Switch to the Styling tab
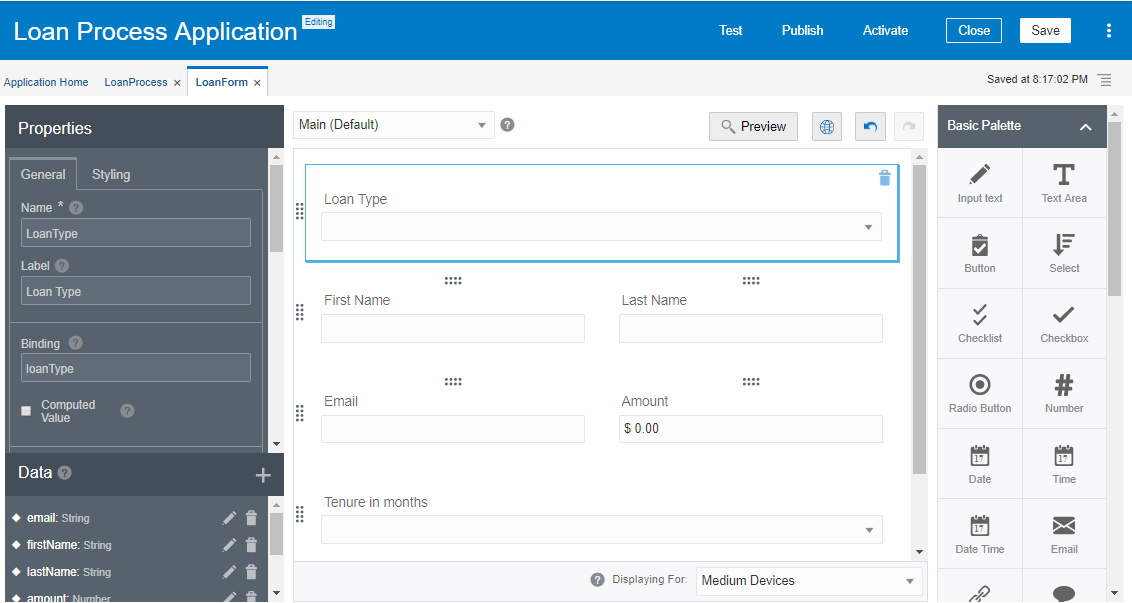The width and height of the screenshot is (1132, 603). pyautogui.click(x=111, y=175)
